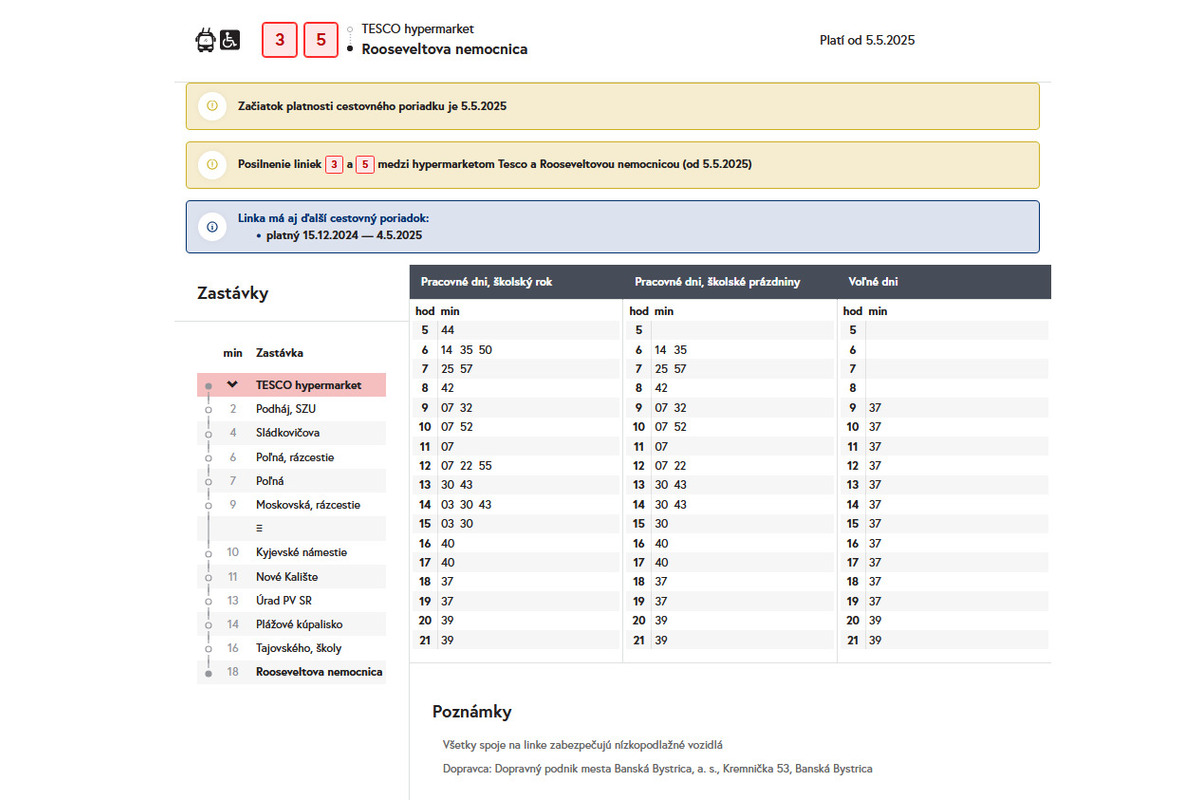This screenshot has width=1200, height=800.
Task: Open small line 3 badge in reinforcement notice
Action: [335, 164]
